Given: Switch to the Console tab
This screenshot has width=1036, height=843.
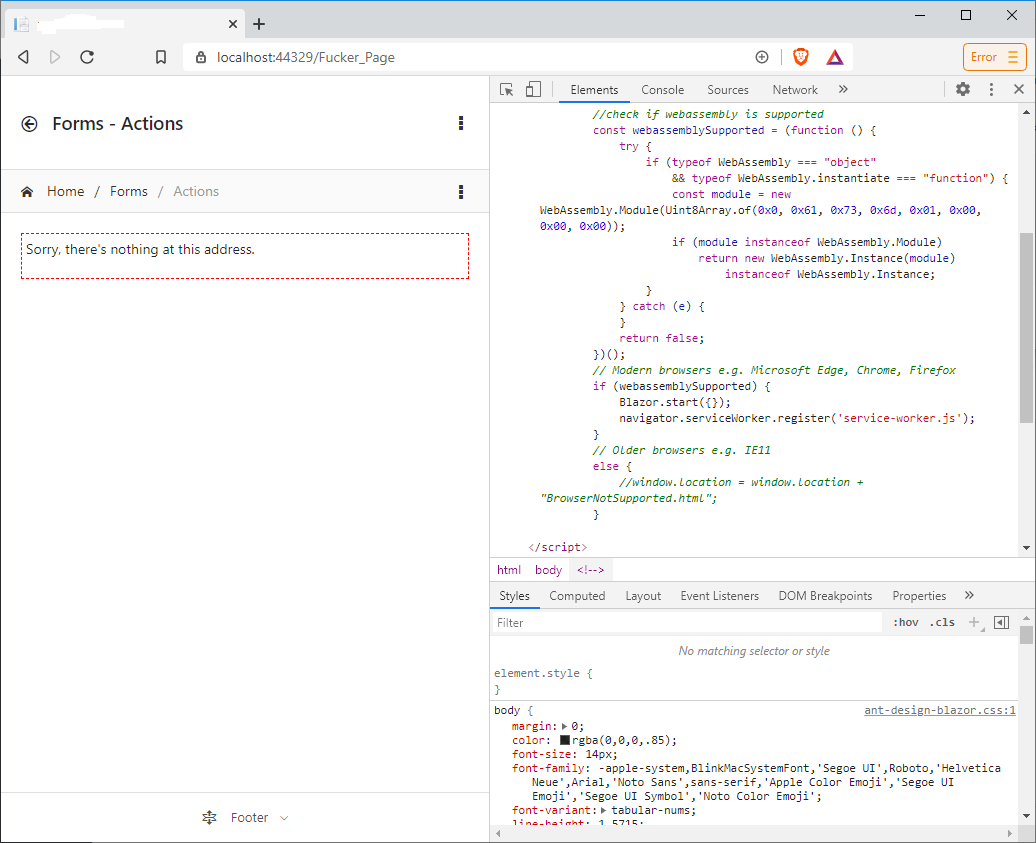Looking at the screenshot, I should pos(663,90).
